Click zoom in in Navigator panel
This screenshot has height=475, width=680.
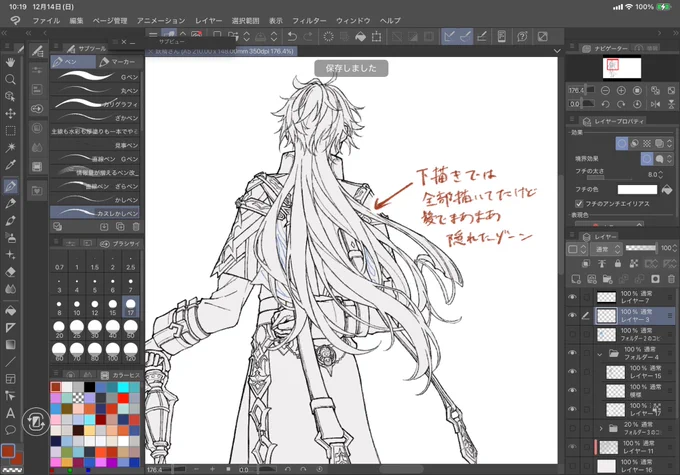pyautogui.click(x=621, y=90)
